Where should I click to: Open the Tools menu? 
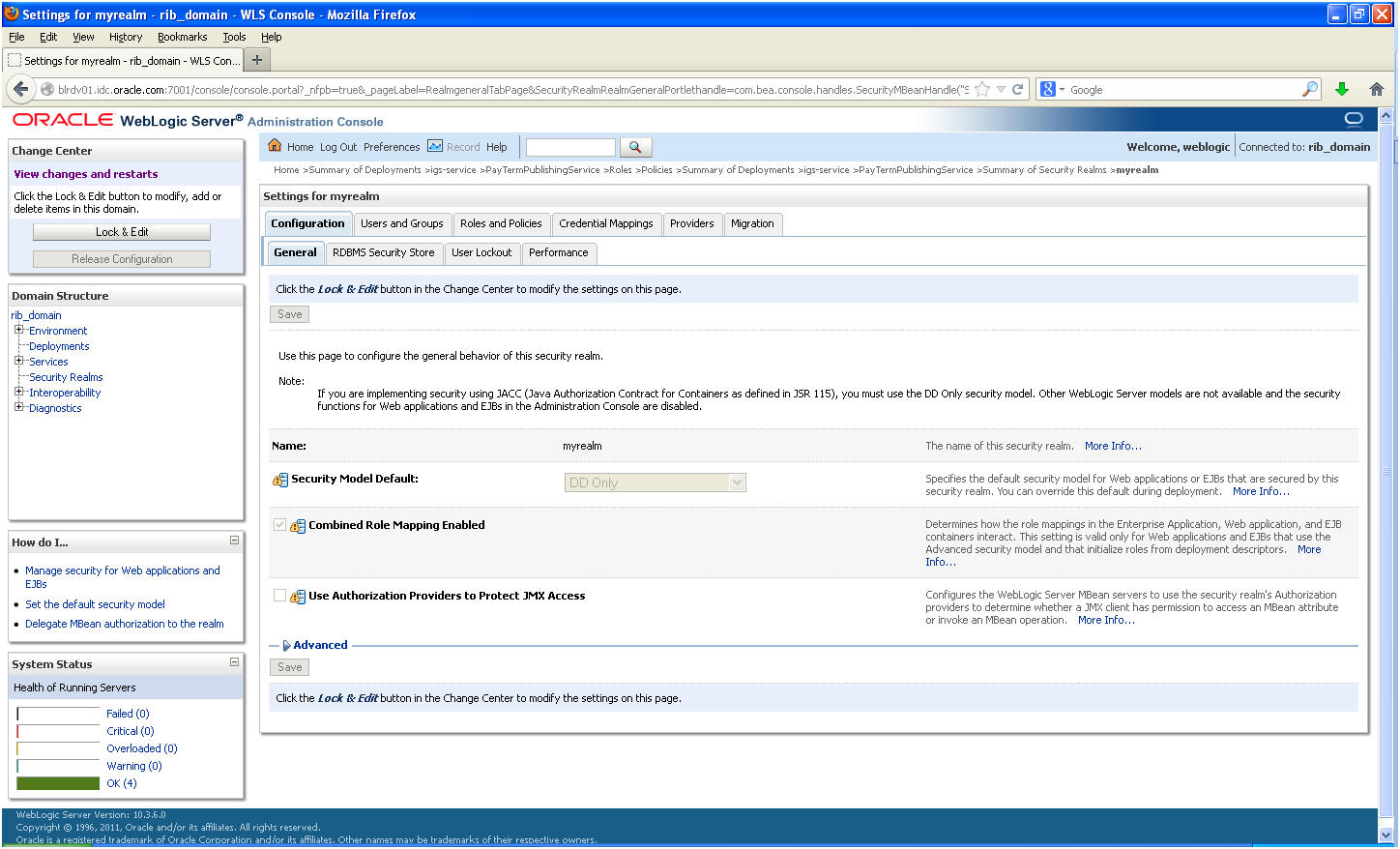click(234, 37)
